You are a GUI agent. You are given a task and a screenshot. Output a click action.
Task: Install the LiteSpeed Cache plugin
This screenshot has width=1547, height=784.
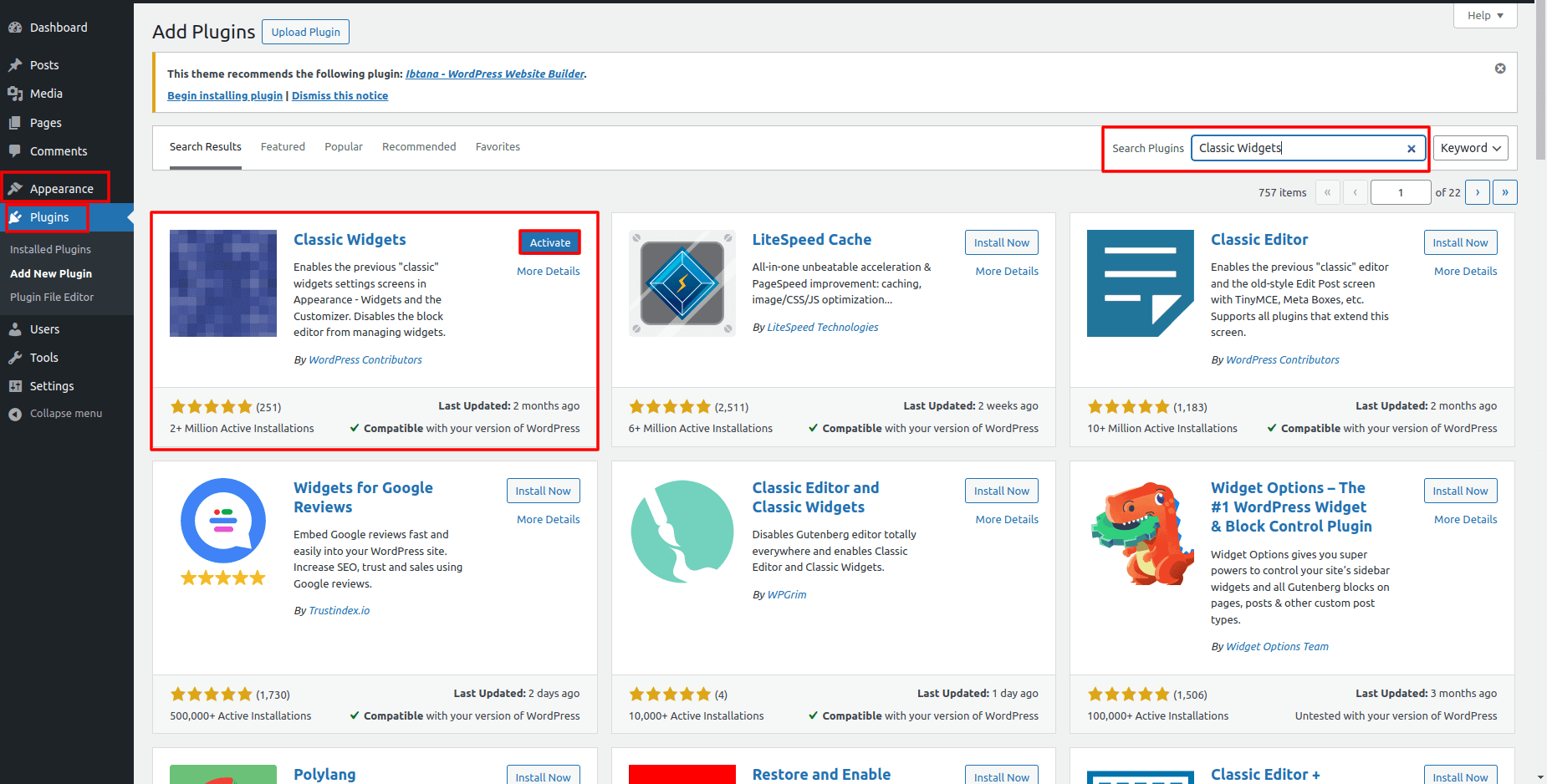pos(1001,242)
